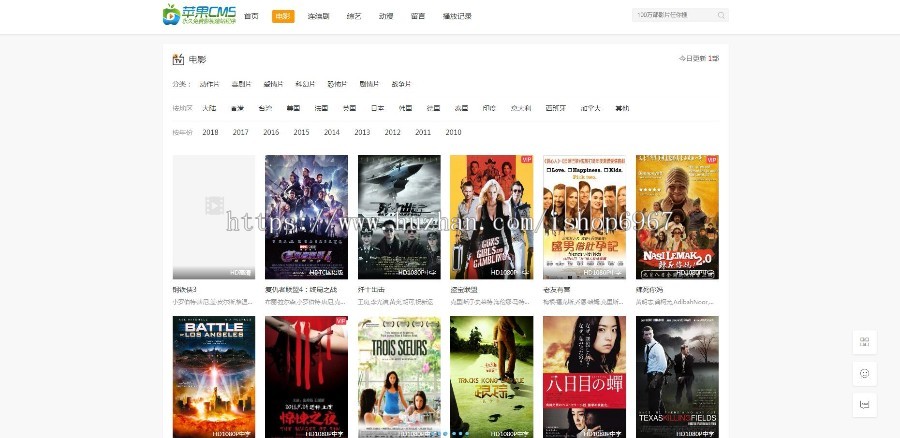
Task: Filter region by 泰国
Action: [461, 108]
